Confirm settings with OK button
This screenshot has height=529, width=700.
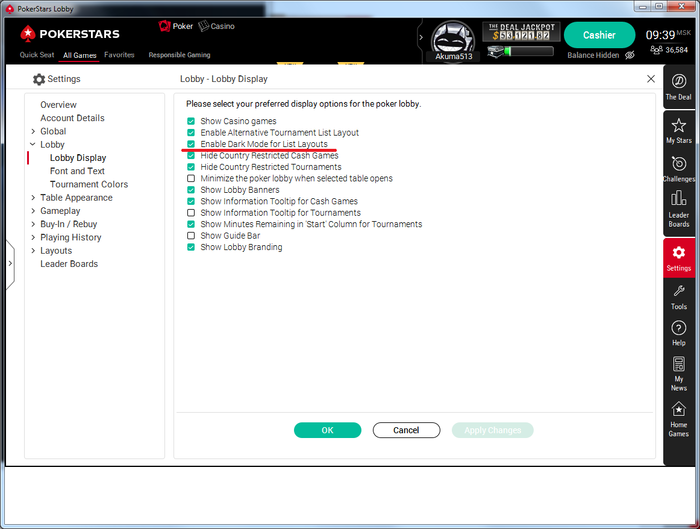click(327, 430)
